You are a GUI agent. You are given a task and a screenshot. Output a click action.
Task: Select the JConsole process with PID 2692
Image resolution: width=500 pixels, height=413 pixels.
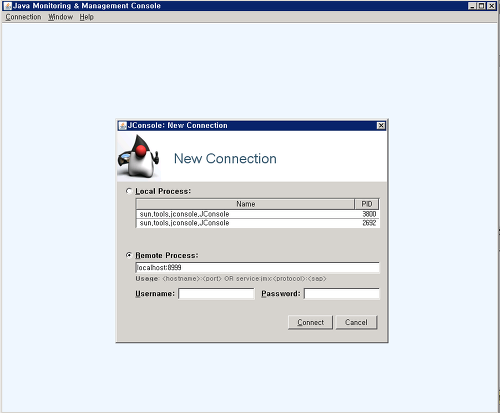click(x=257, y=223)
